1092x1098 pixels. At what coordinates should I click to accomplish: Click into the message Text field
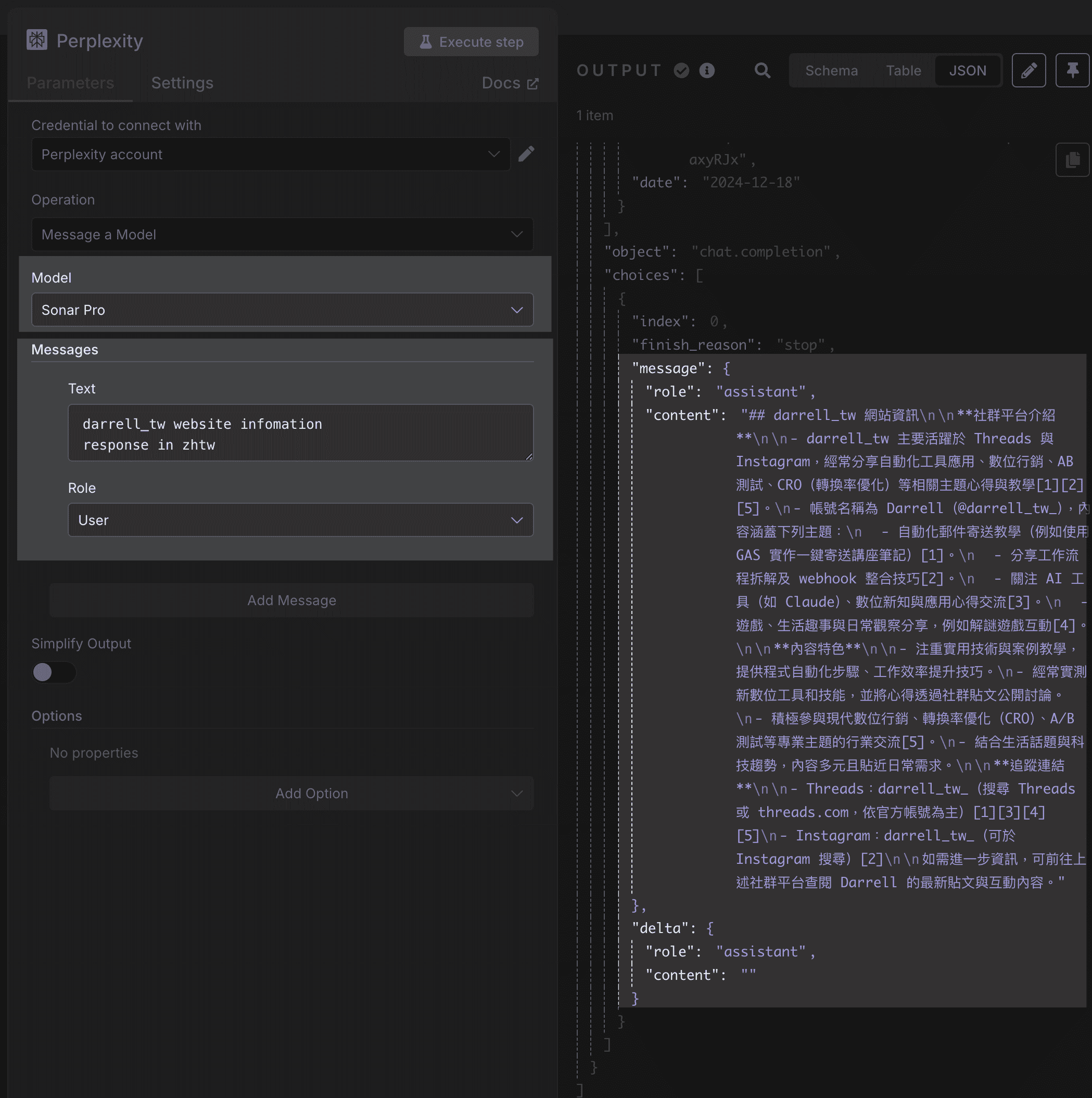click(x=300, y=433)
